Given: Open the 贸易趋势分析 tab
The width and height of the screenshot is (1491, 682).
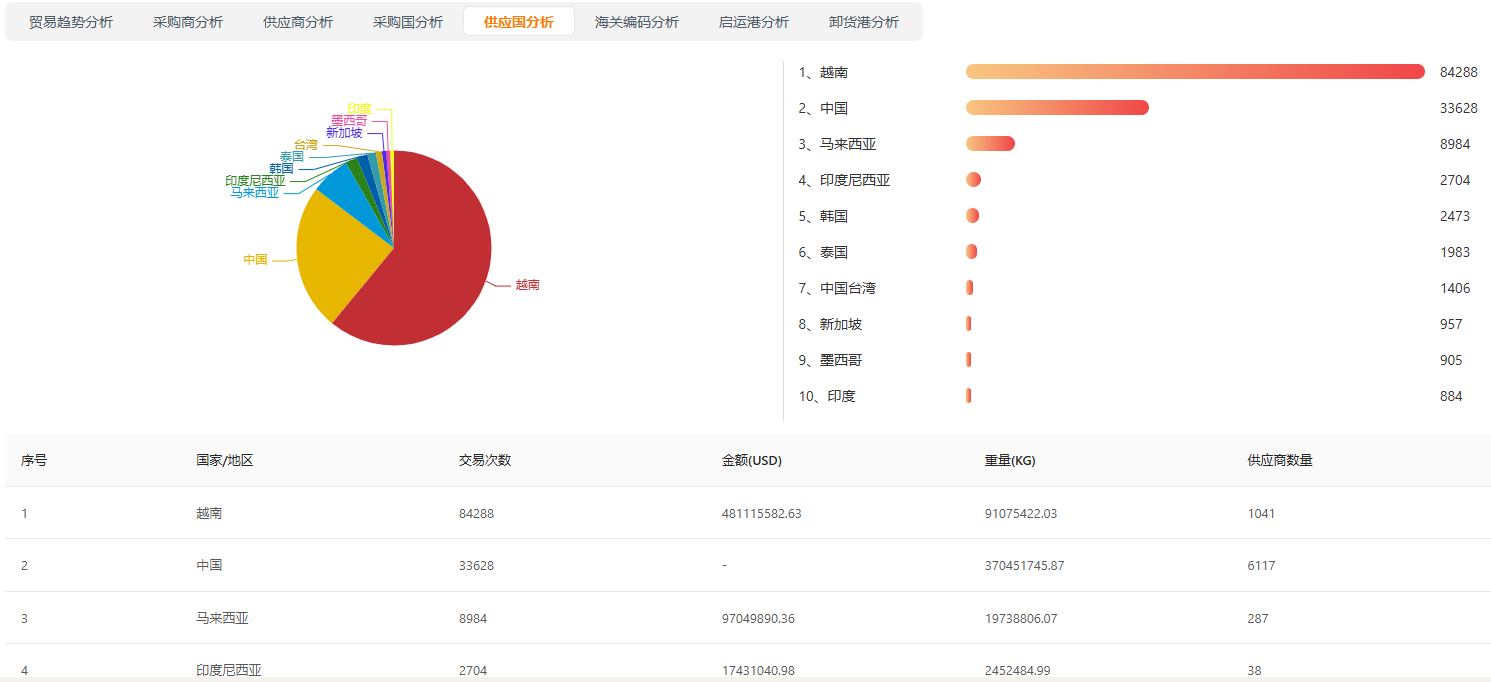Looking at the screenshot, I should click(71, 22).
